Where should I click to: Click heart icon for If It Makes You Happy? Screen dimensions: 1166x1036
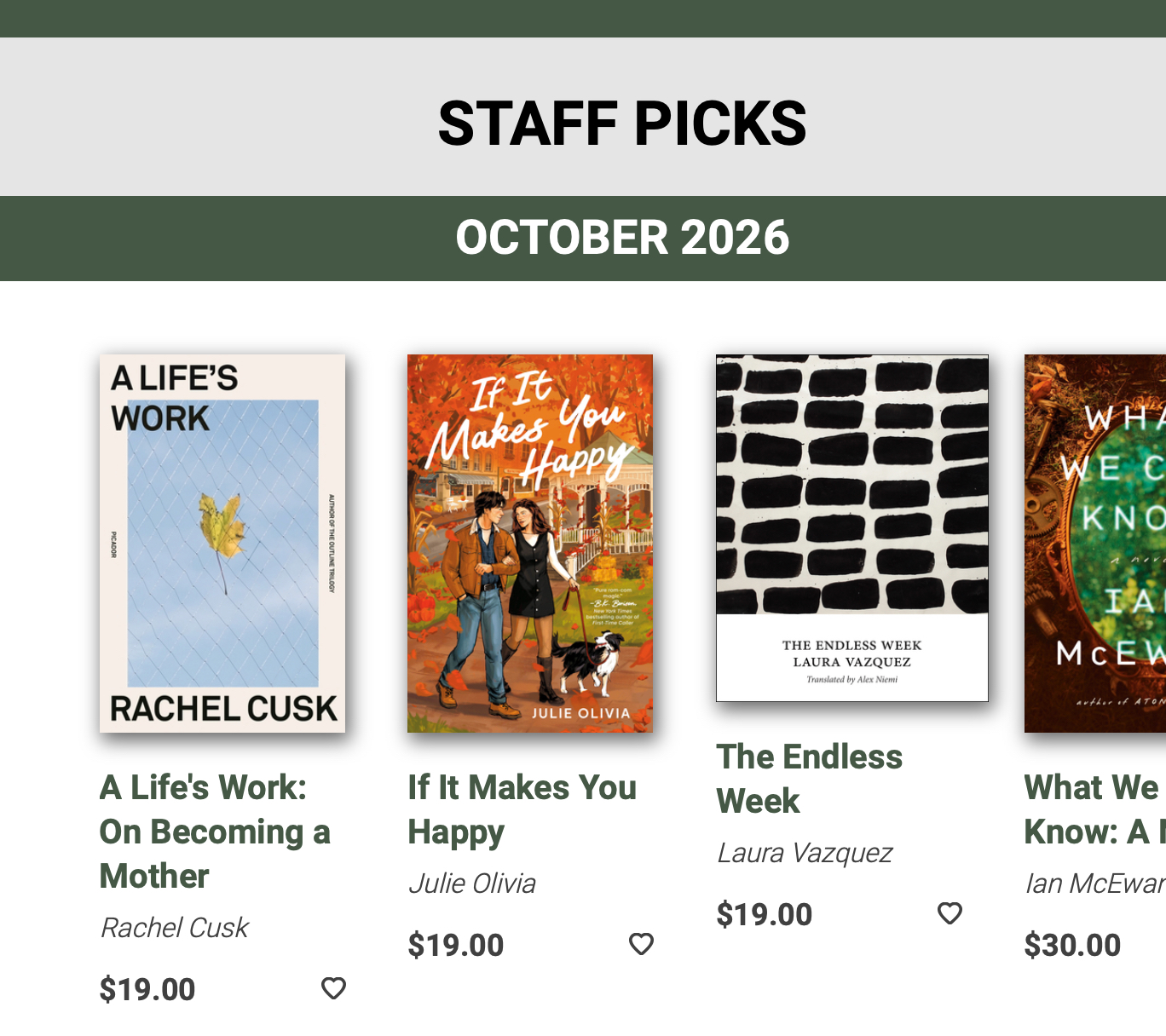641,944
